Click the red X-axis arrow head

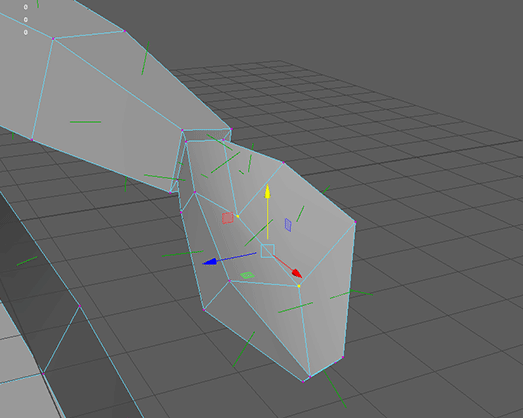[297, 274]
